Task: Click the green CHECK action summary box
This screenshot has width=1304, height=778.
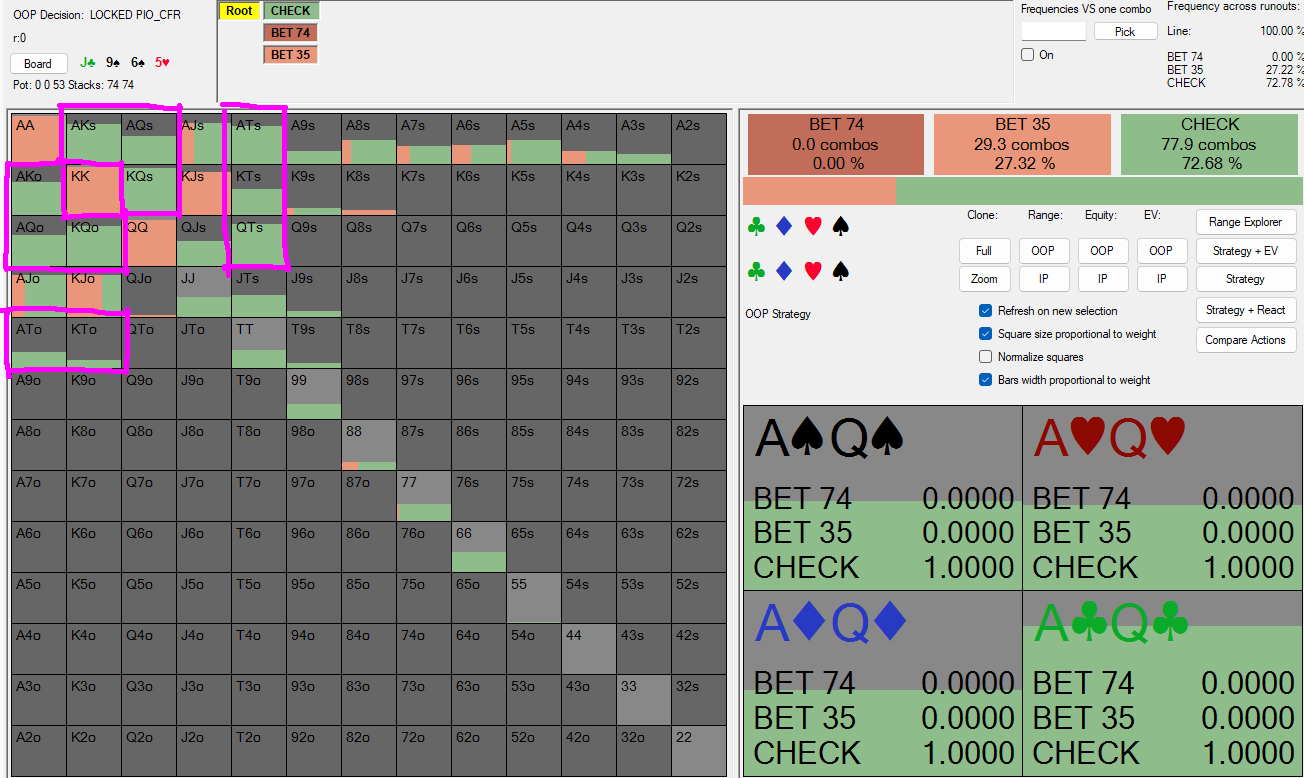Action: pyautogui.click(x=1209, y=144)
